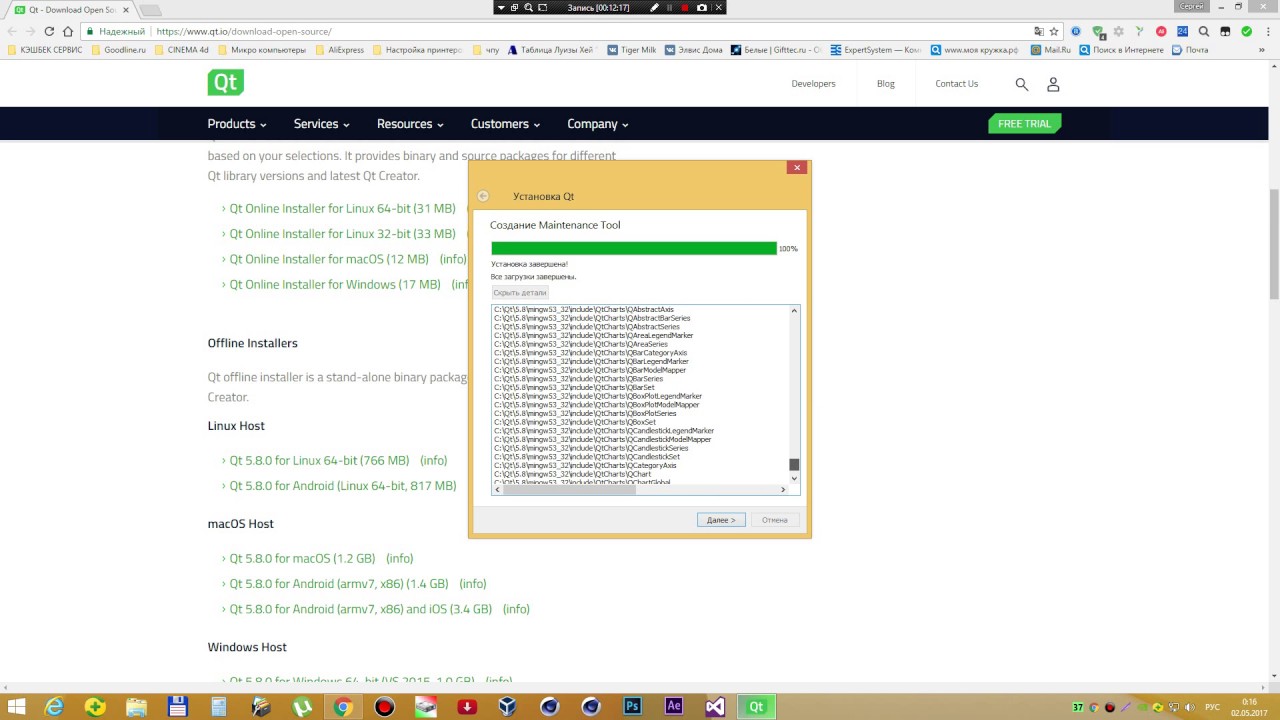This screenshot has width=1280, height=720.
Task: Switch to Chrome in the taskbar
Action: pos(343,707)
